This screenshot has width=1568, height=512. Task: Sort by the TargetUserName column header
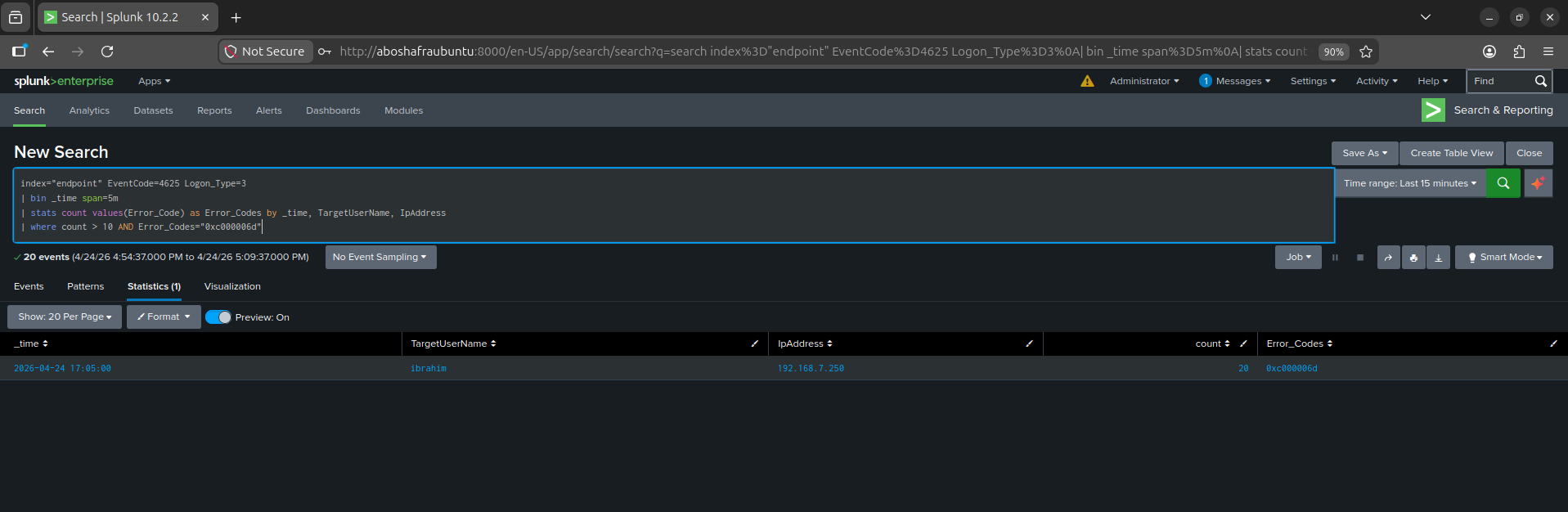pos(453,344)
